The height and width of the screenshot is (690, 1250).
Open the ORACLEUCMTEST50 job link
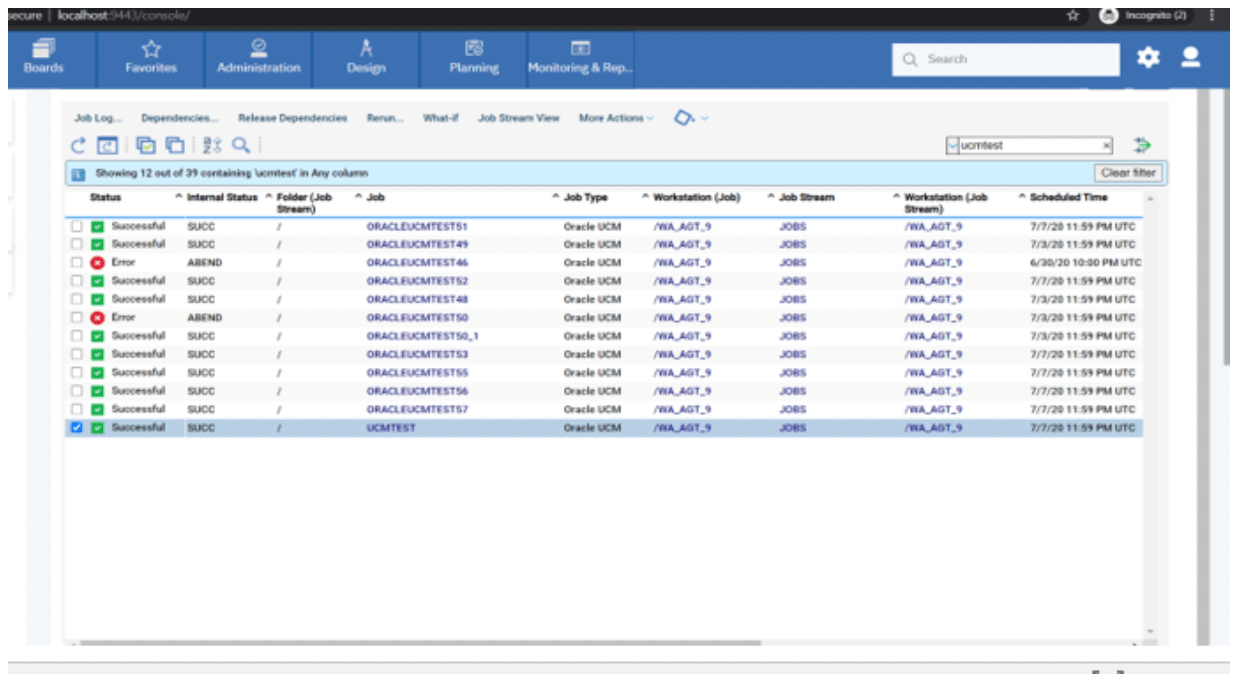[417, 318]
